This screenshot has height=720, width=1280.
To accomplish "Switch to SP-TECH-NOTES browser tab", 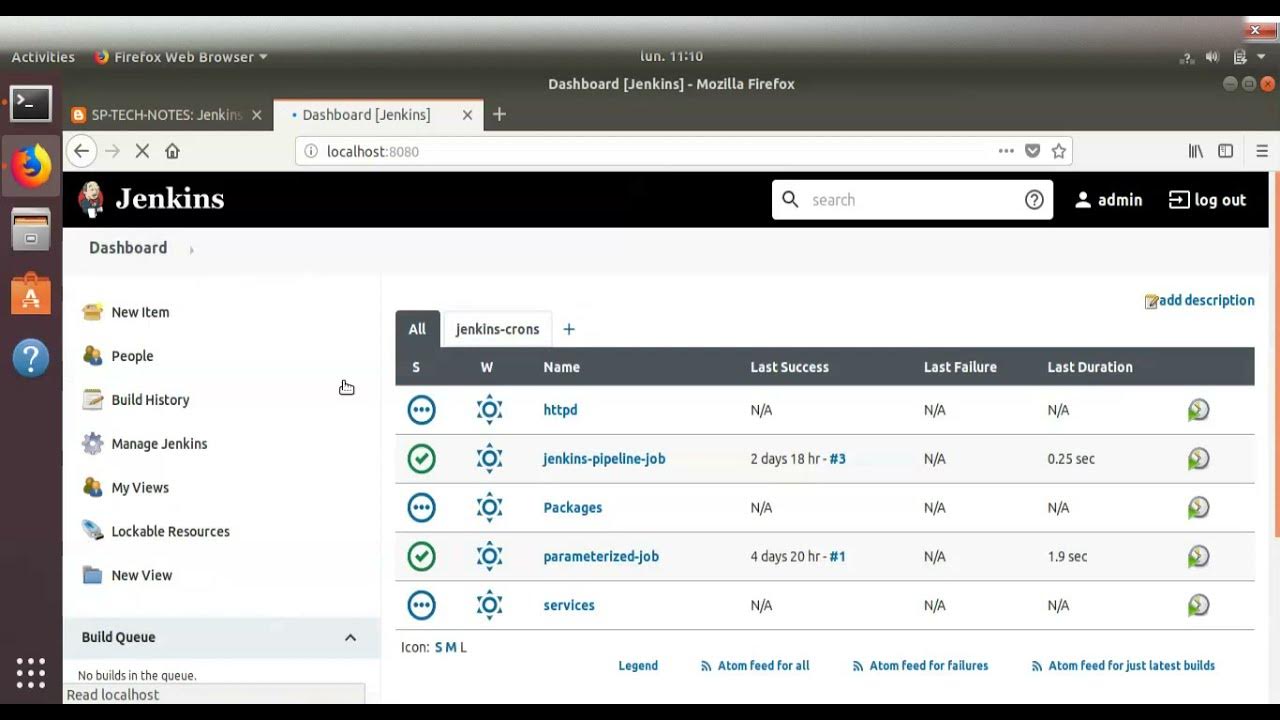I will (167, 115).
